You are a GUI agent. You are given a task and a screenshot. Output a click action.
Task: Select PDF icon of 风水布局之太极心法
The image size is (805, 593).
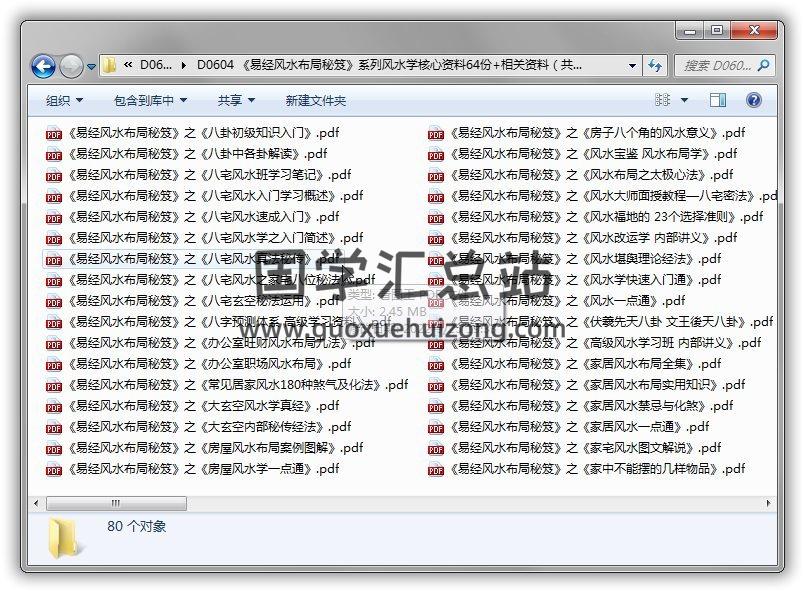coord(435,176)
